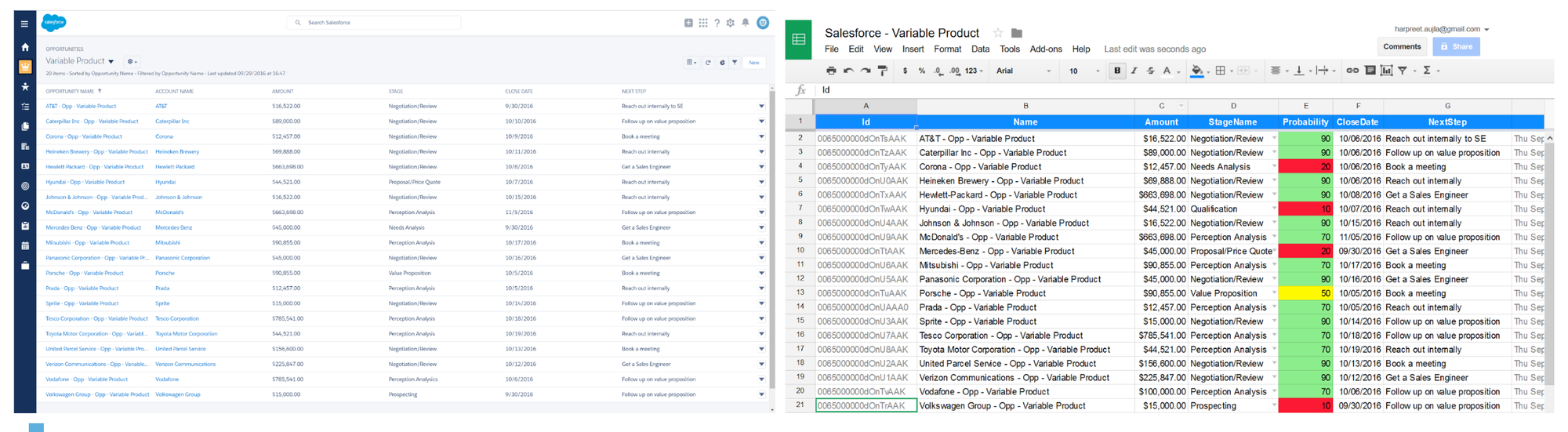The height and width of the screenshot is (432, 1568).
Task: Open Salesforce help question mark
Action: pyautogui.click(x=717, y=23)
